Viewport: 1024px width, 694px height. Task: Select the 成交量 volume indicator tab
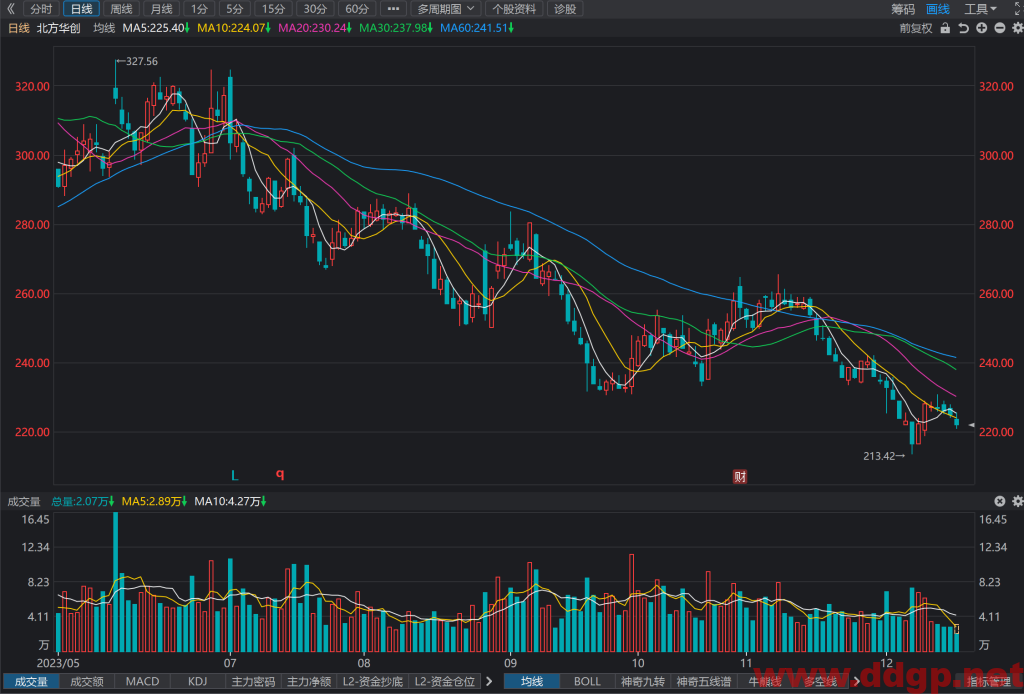(31, 681)
